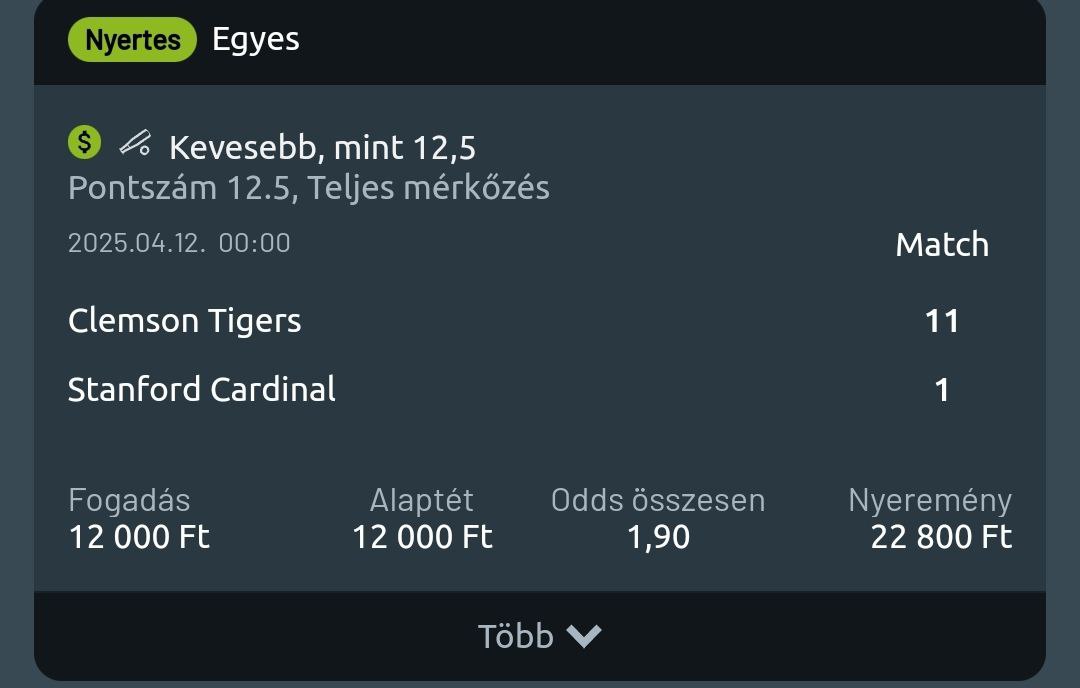Click the Nyeremény label
The width and height of the screenshot is (1080, 688).
tap(930, 500)
